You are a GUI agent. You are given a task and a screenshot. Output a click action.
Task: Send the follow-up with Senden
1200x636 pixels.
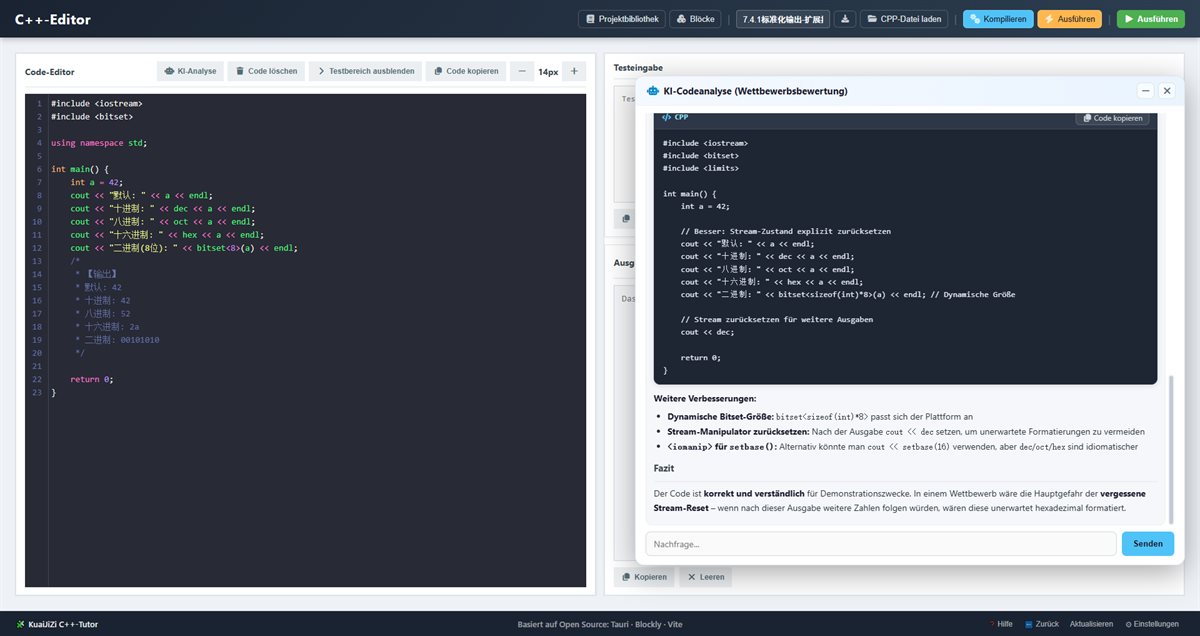pos(1148,544)
